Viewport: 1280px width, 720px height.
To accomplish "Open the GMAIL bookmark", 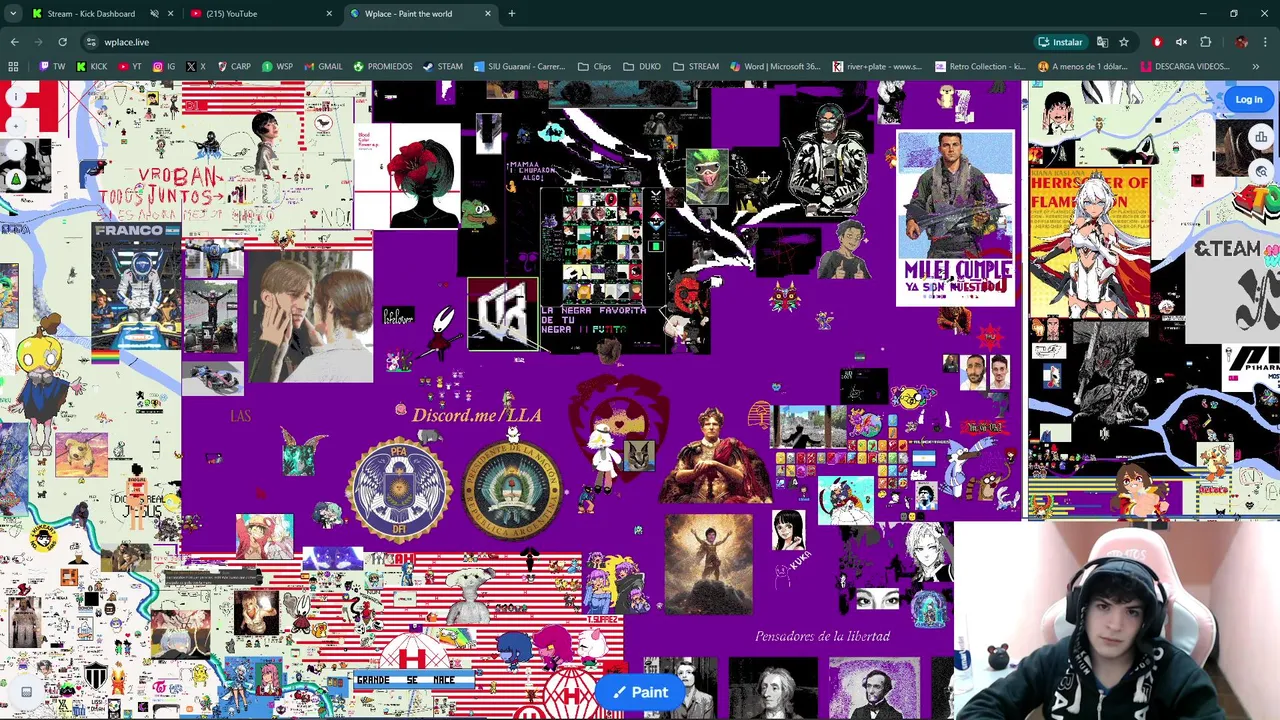I will (x=323, y=67).
